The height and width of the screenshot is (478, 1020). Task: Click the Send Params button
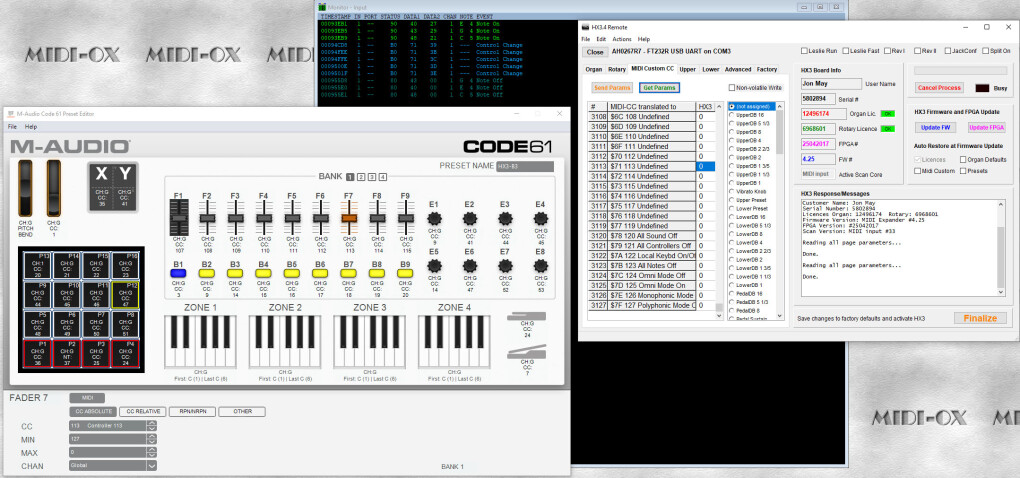pos(611,87)
